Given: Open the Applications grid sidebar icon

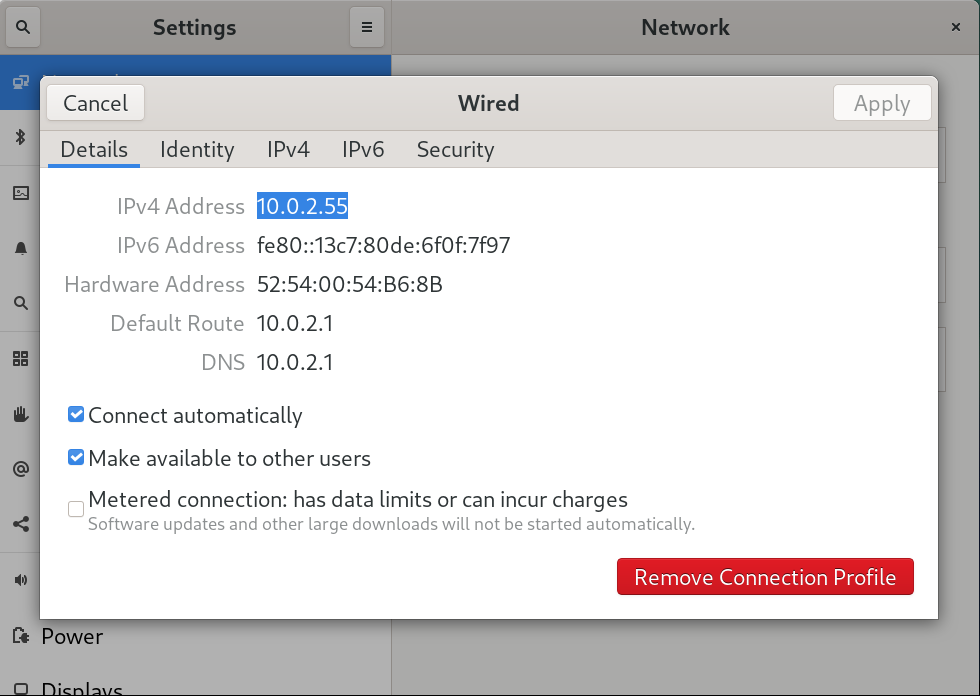Looking at the screenshot, I should [x=21, y=359].
